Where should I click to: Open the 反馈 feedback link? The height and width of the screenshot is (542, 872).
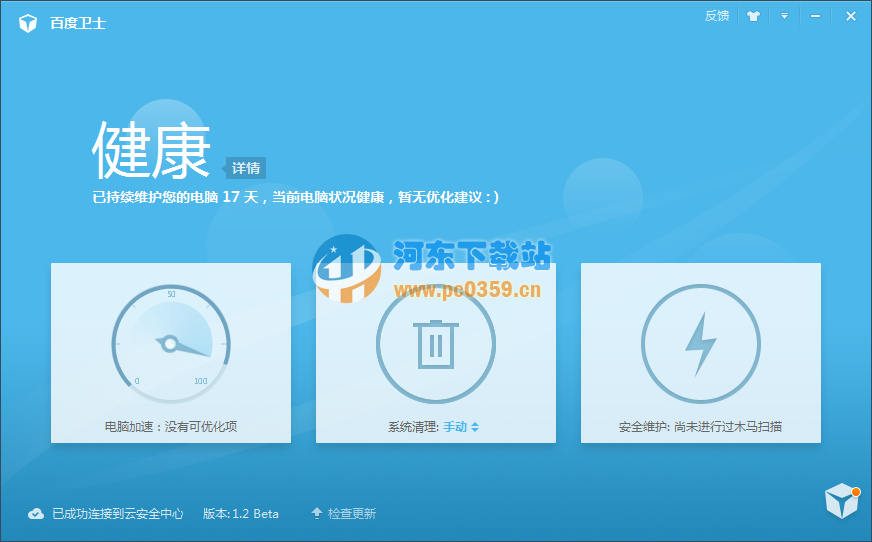[717, 16]
